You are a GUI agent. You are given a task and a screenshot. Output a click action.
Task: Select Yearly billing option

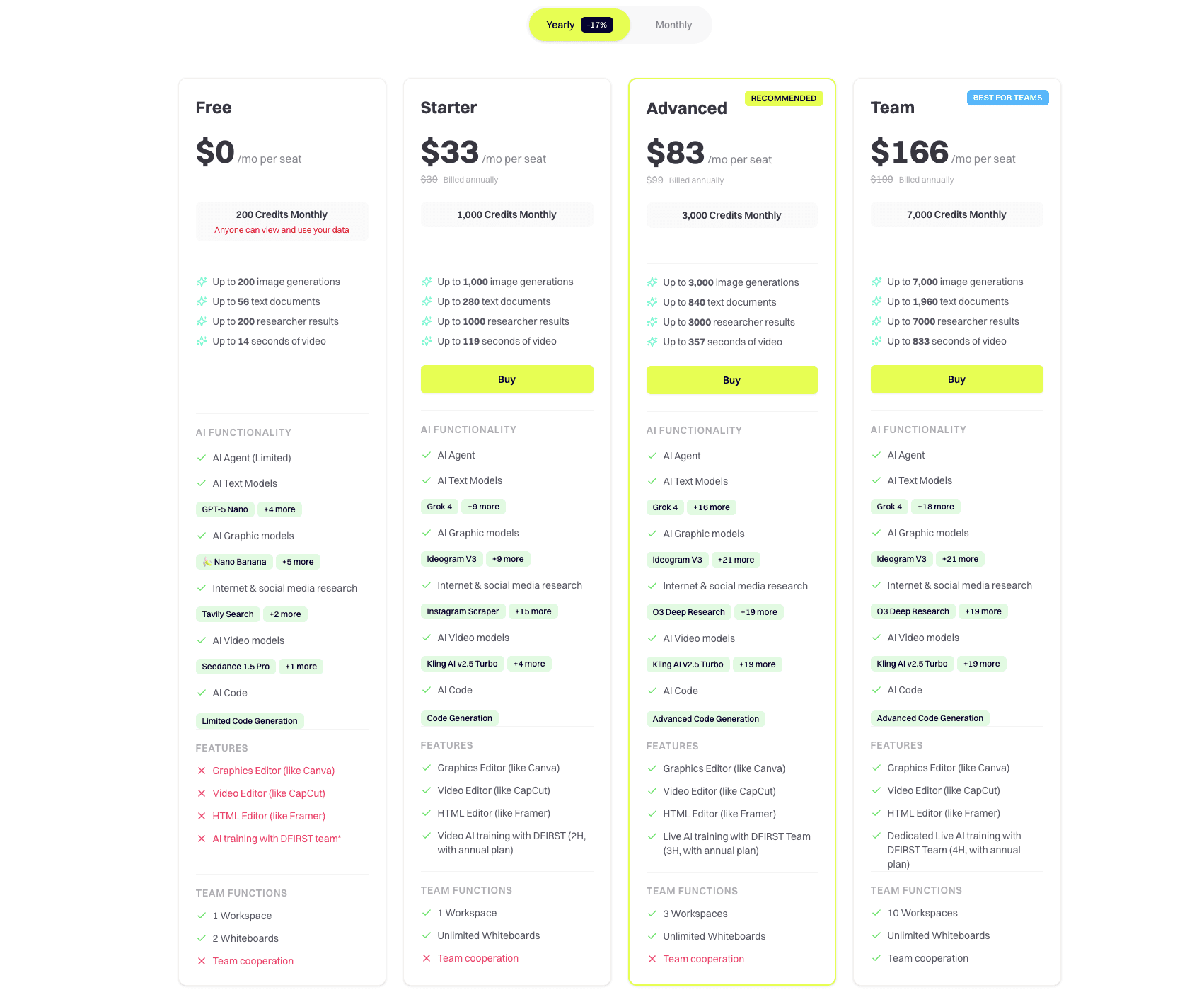(x=560, y=25)
